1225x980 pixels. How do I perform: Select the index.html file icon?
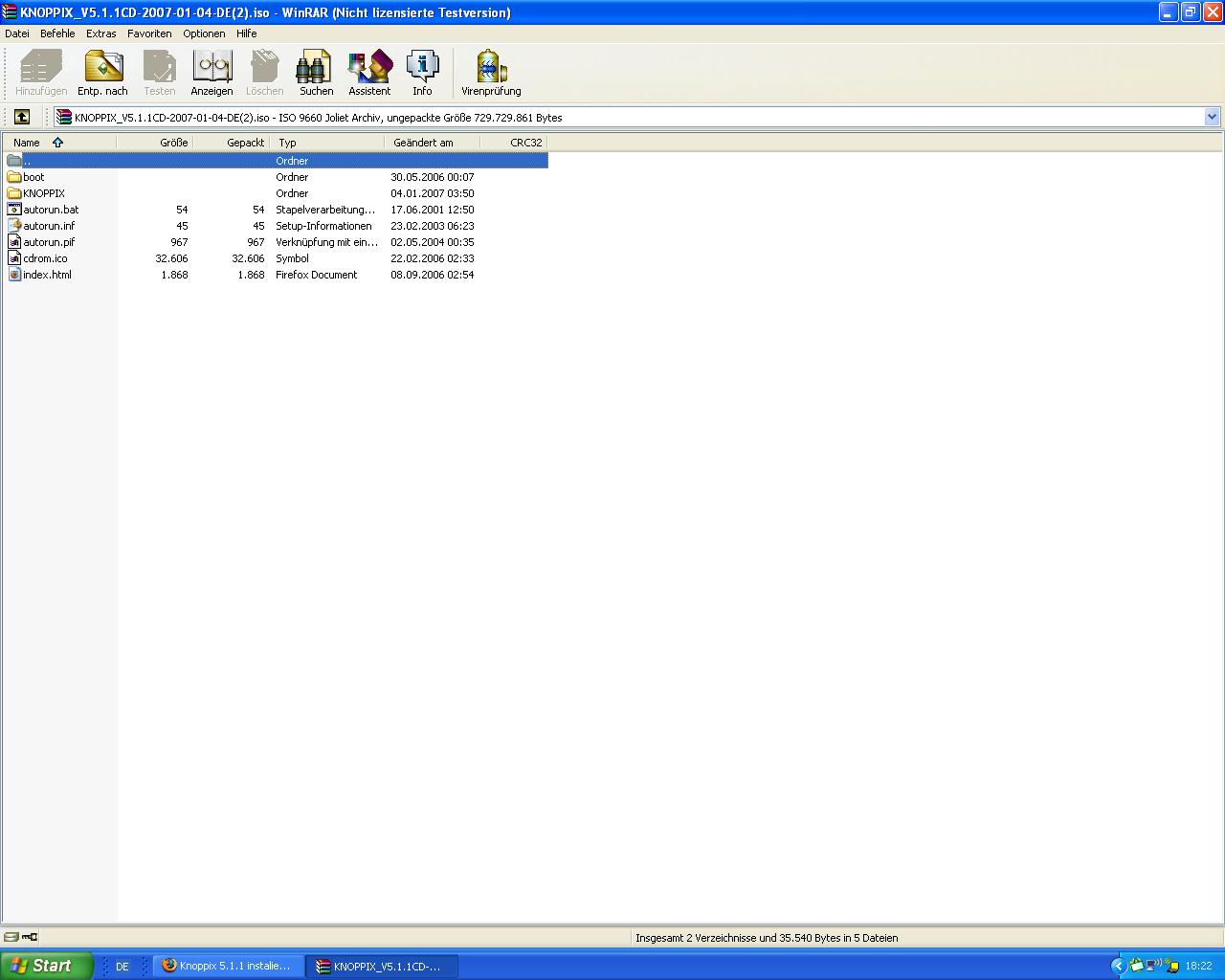click(14, 275)
